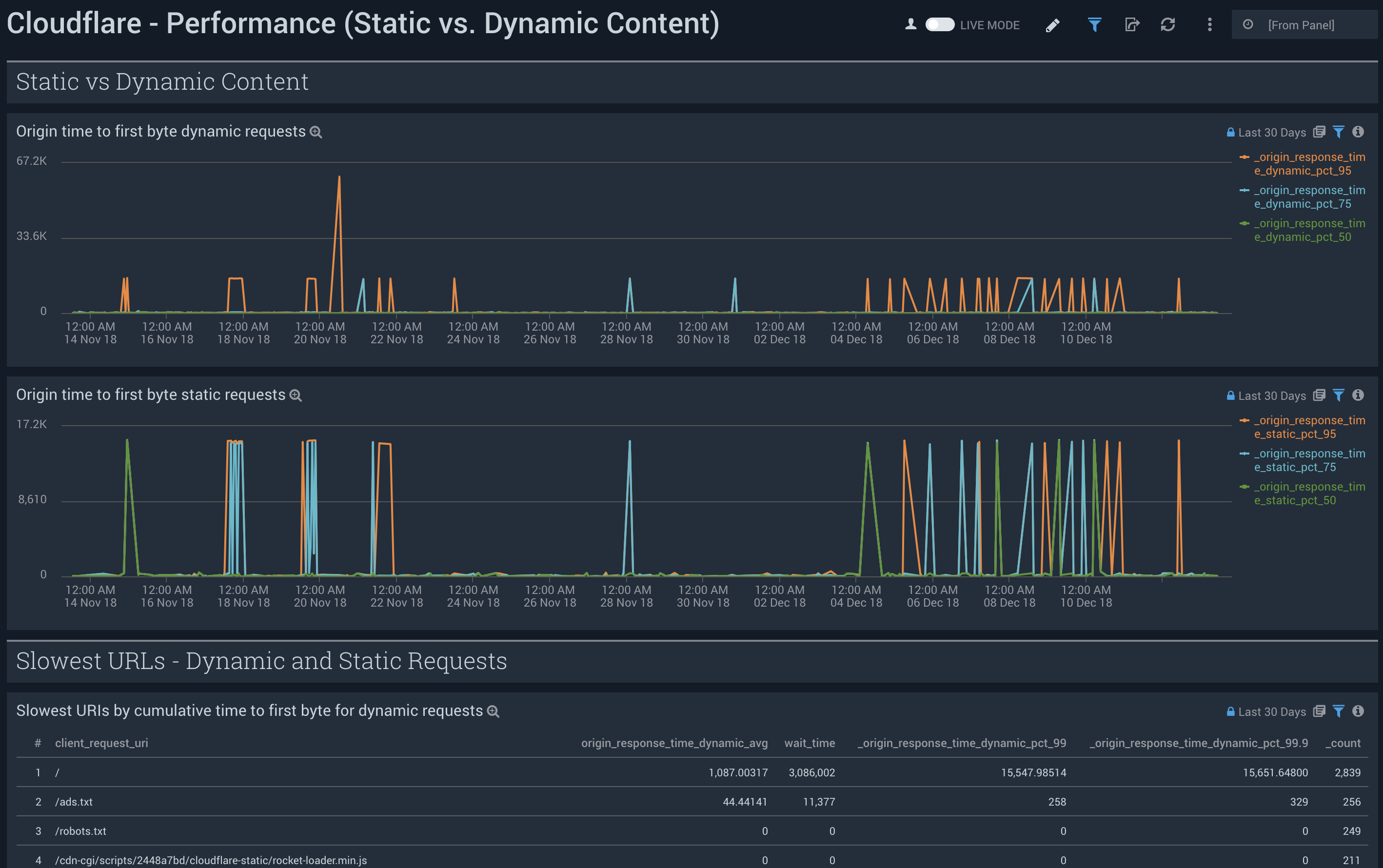1383x868 pixels.
Task: Click the Static vs Dynamic Content section header
Action: [x=162, y=82]
